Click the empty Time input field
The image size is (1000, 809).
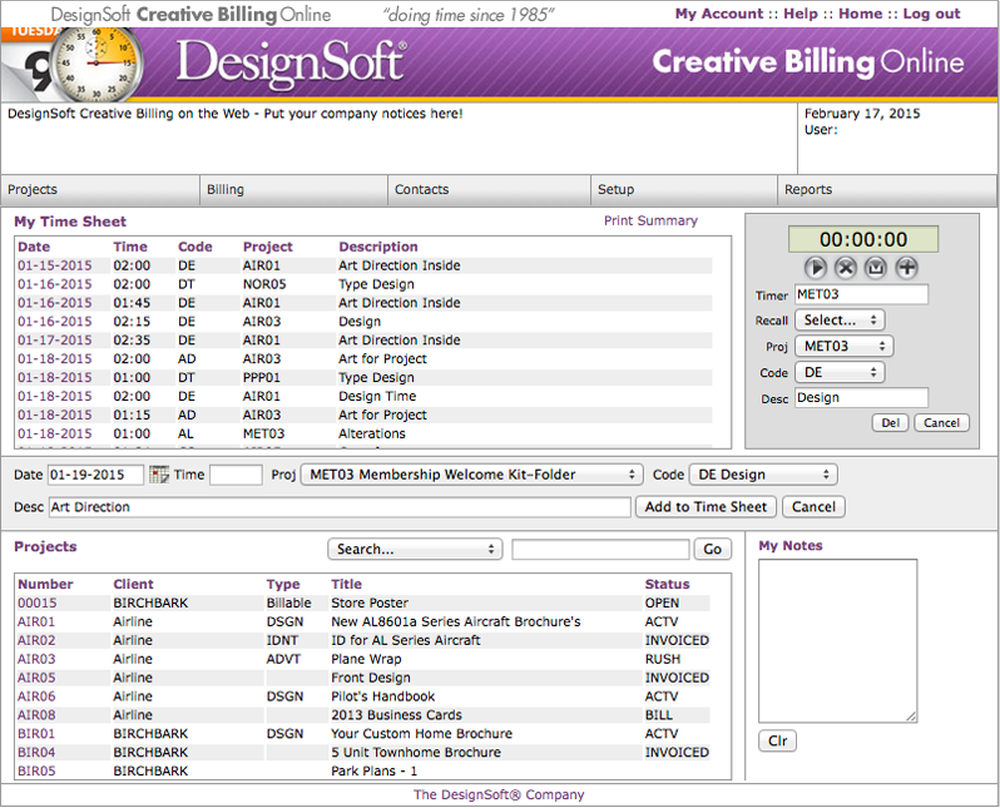click(x=235, y=474)
